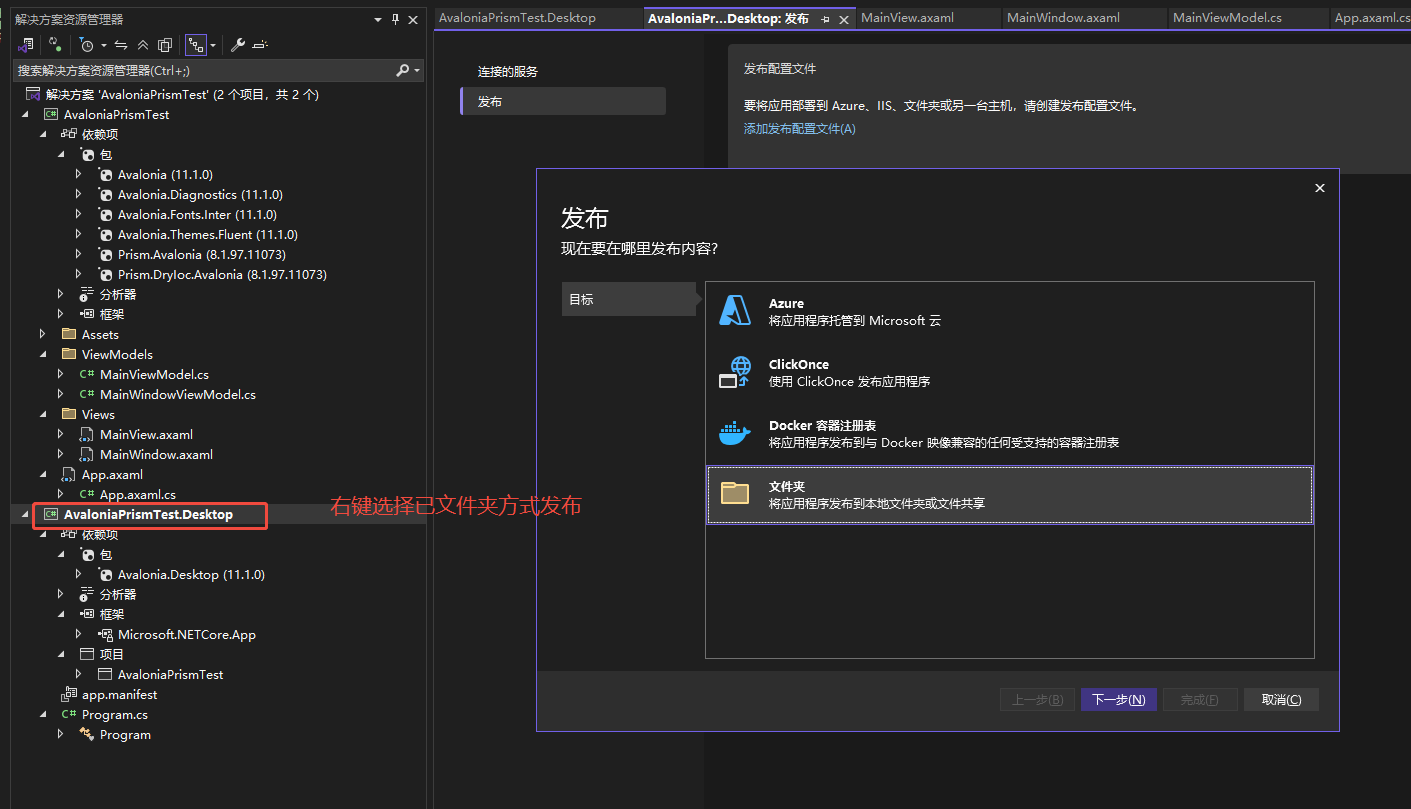Select the 项目 node under Desktop dependencies
The width and height of the screenshot is (1411, 809).
(x=112, y=654)
